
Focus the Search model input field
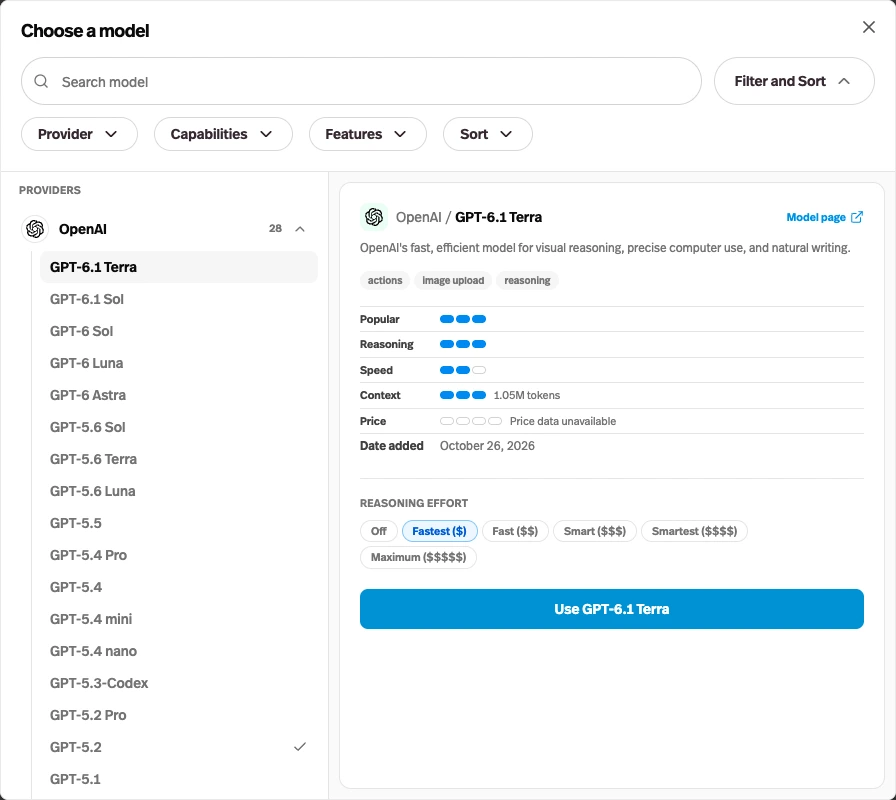click(361, 81)
